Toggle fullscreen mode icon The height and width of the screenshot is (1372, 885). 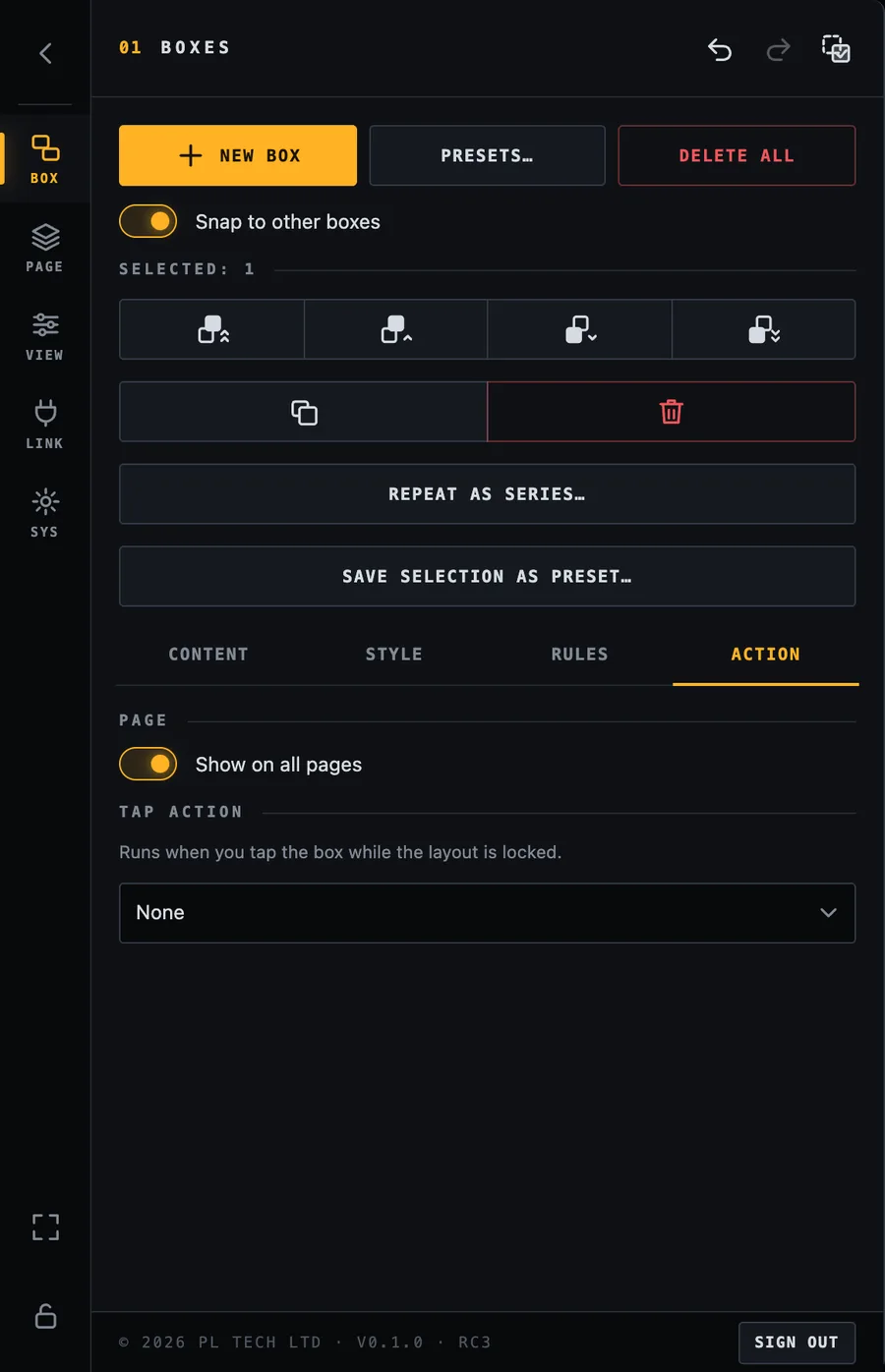click(45, 1227)
